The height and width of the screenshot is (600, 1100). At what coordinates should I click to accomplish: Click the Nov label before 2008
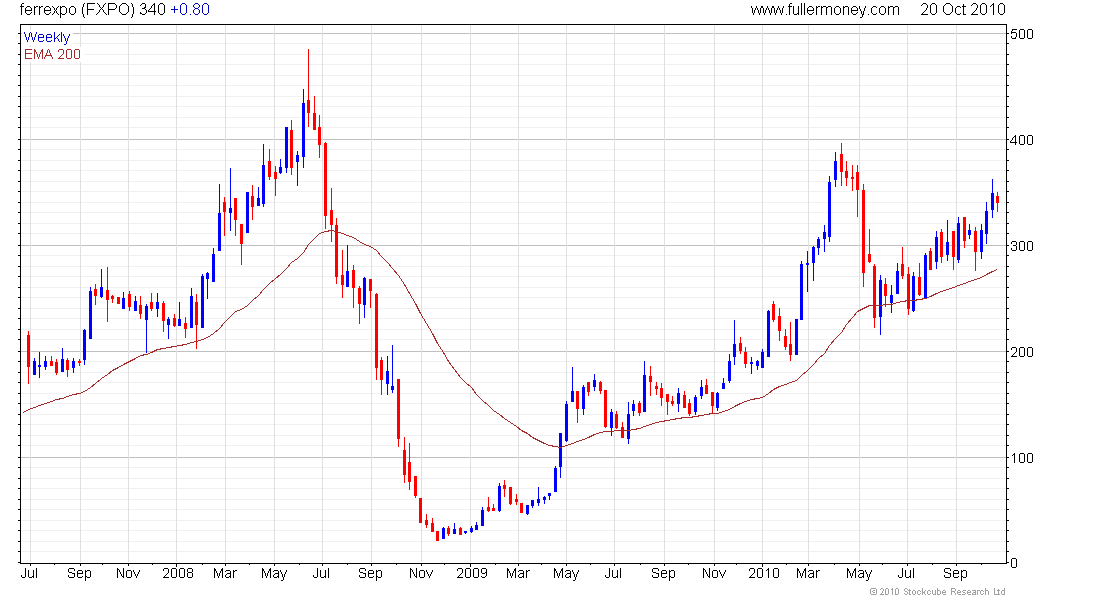click(x=128, y=573)
